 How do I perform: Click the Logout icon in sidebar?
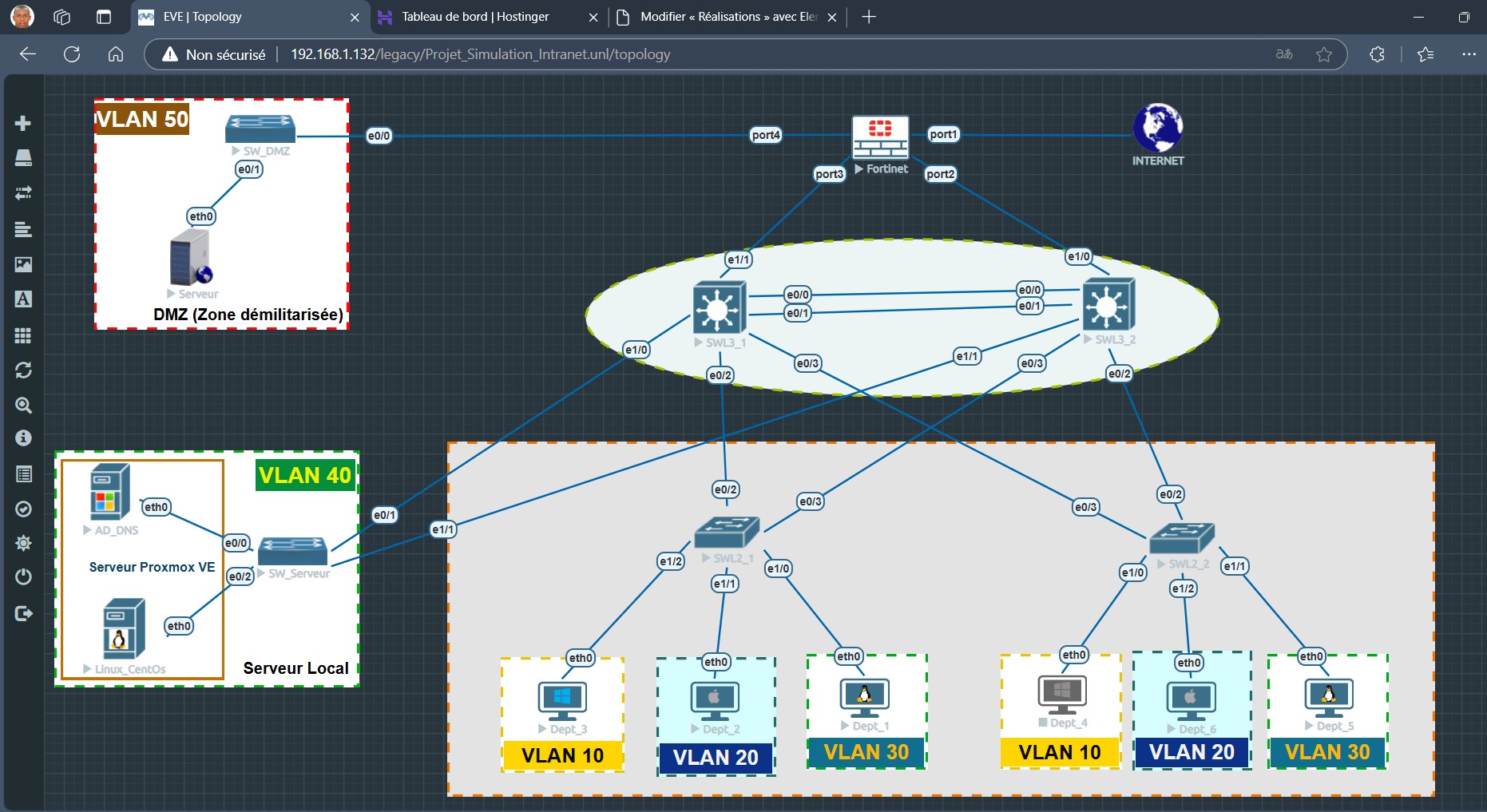tap(23, 613)
